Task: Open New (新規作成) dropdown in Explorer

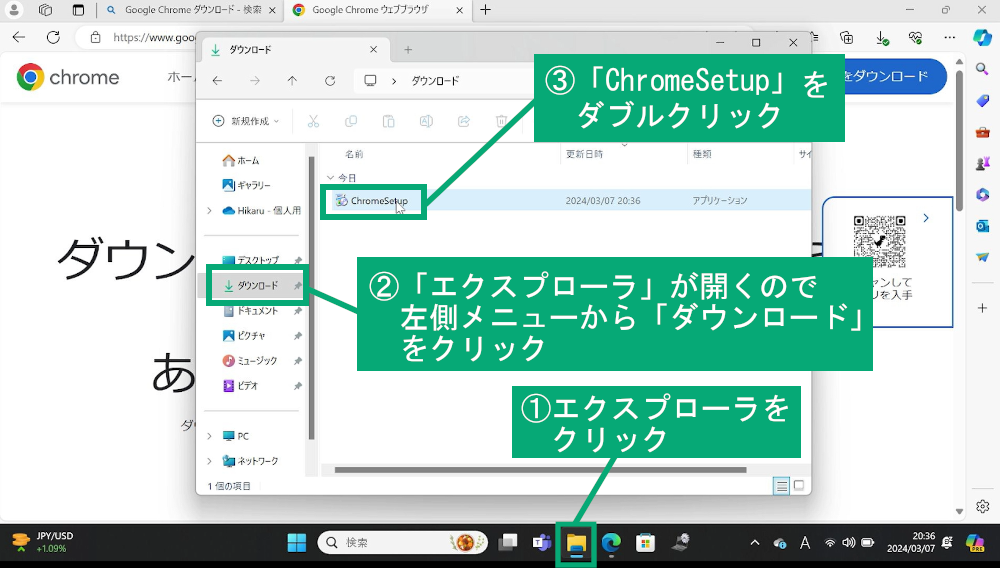Action: point(246,121)
